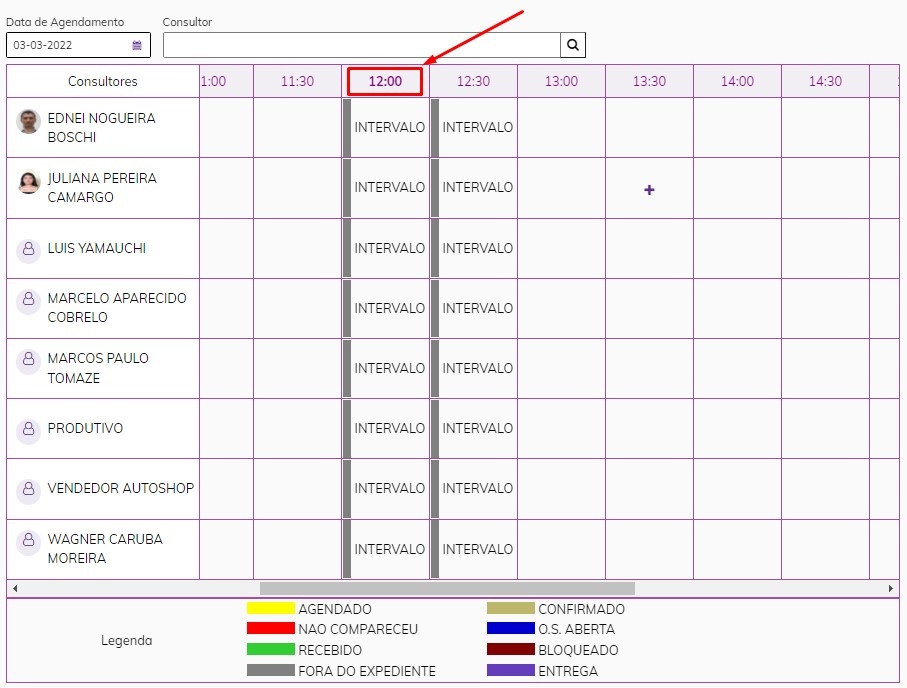This screenshot has height=688, width=907.
Task: Click the left arrow of the horizontal scrollbar
Action: click(15, 588)
